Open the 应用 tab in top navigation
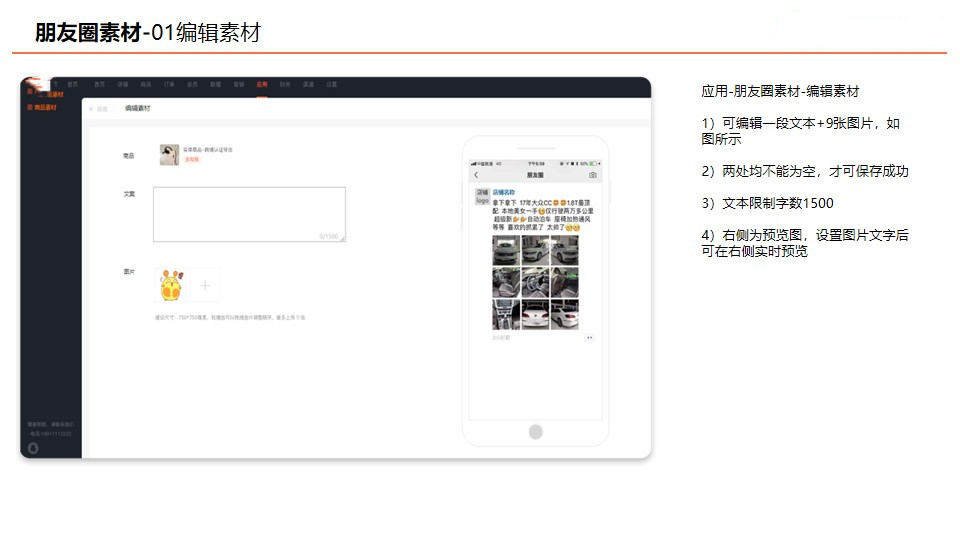 262,84
